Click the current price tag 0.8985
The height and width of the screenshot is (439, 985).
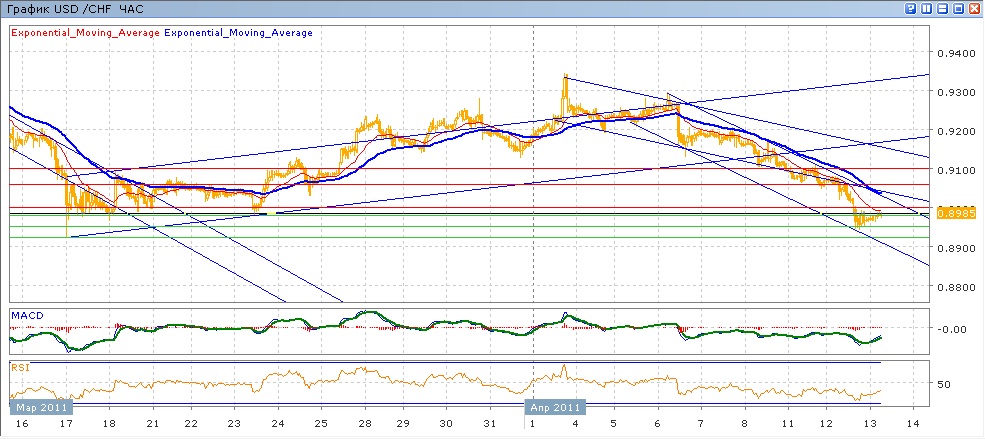click(957, 214)
